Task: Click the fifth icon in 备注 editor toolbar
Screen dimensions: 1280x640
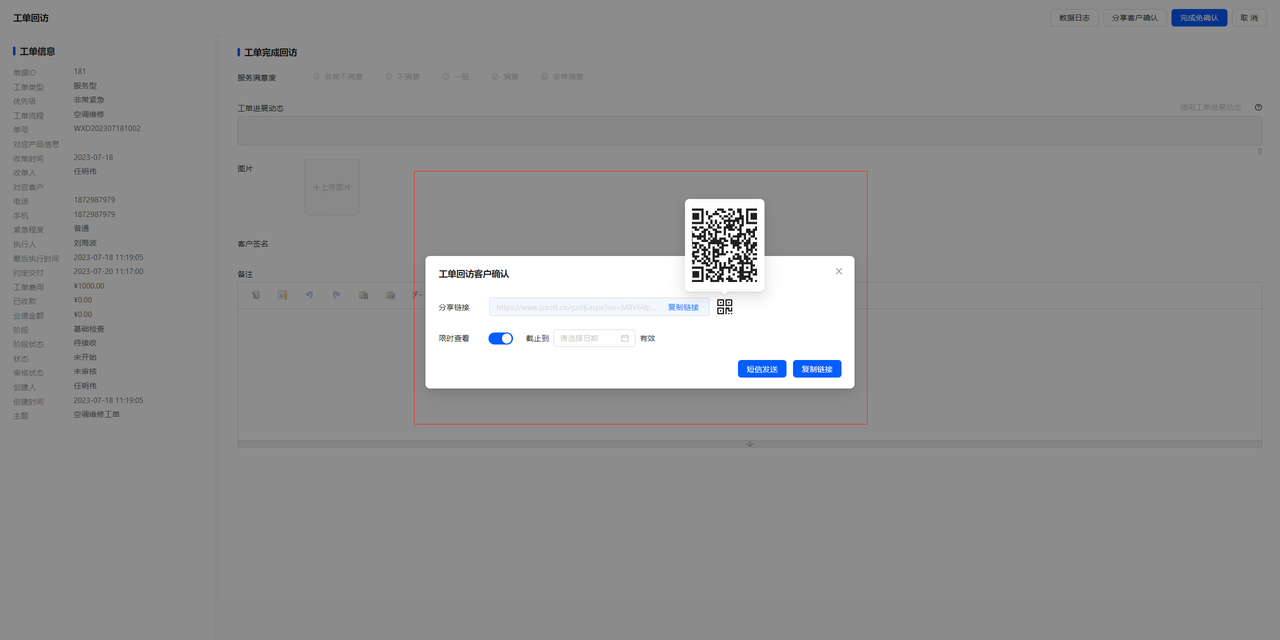Action: 364,295
